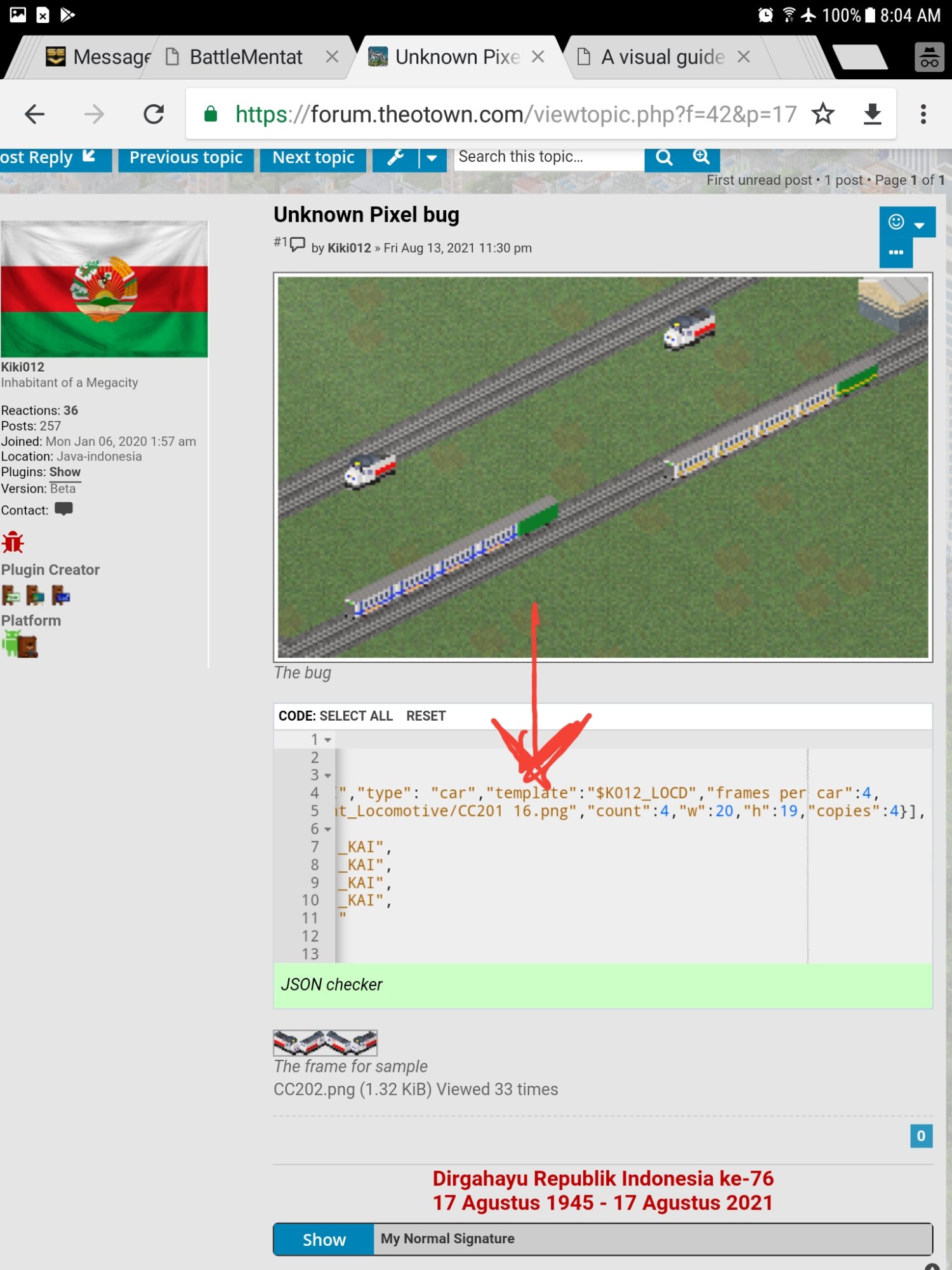The width and height of the screenshot is (952, 1270).
Task: Click RESET in the code box header
Action: pyautogui.click(x=426, y=716)
